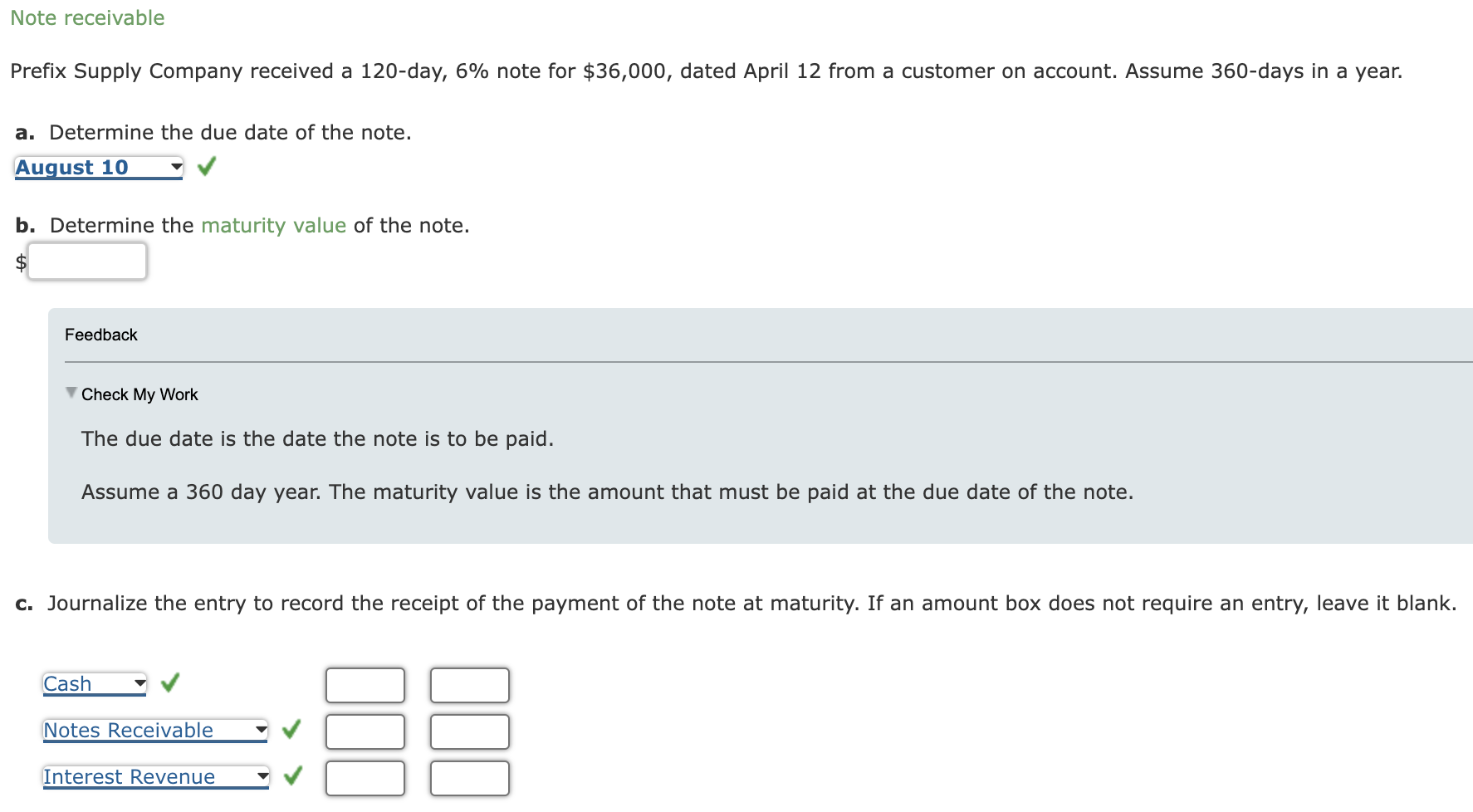The height and width of the screenshot is (812, 1473).
Task: Click the Cash credit amount box
Action: coord(469,684)
